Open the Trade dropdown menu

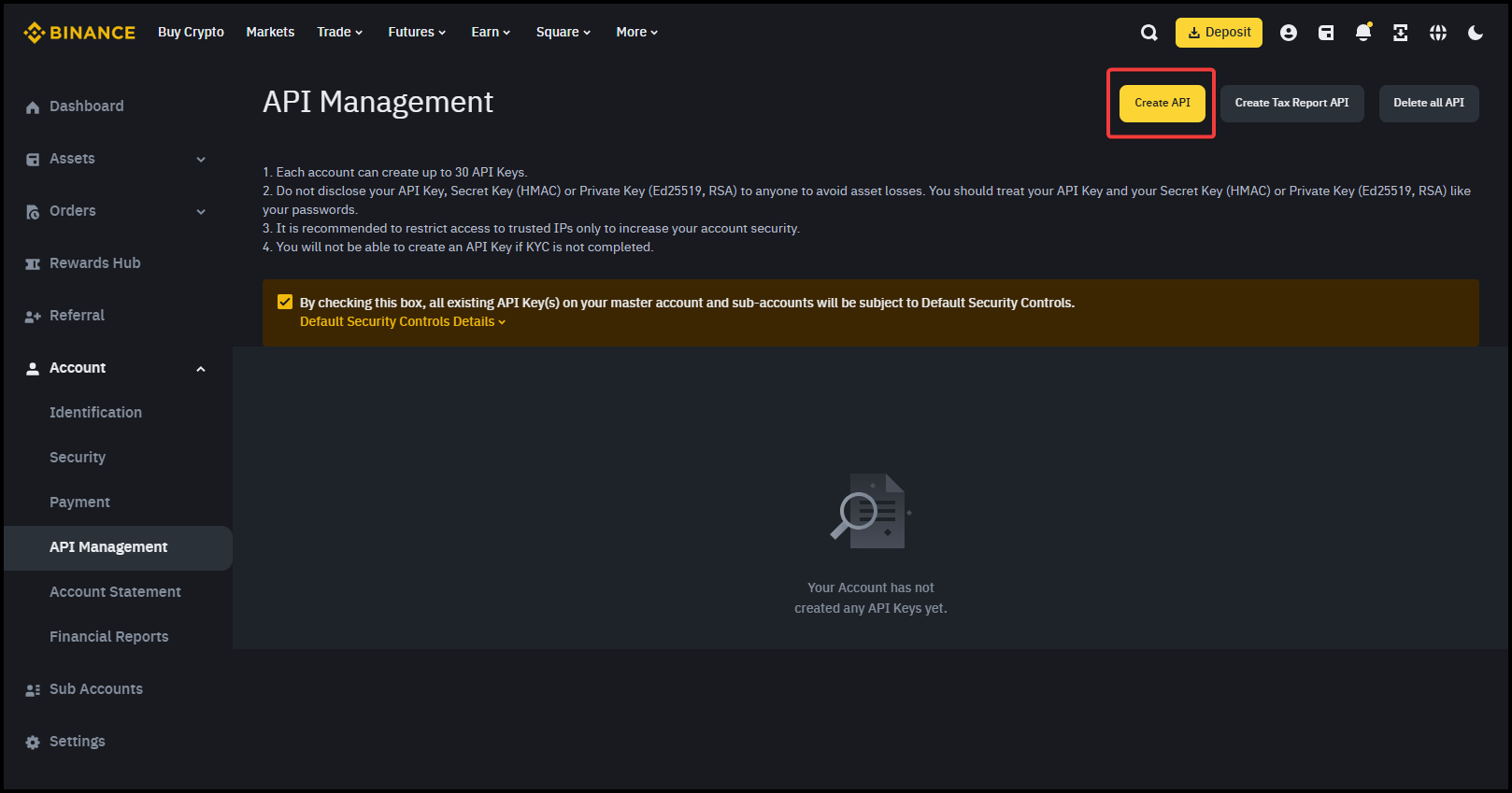pos(339,32)
